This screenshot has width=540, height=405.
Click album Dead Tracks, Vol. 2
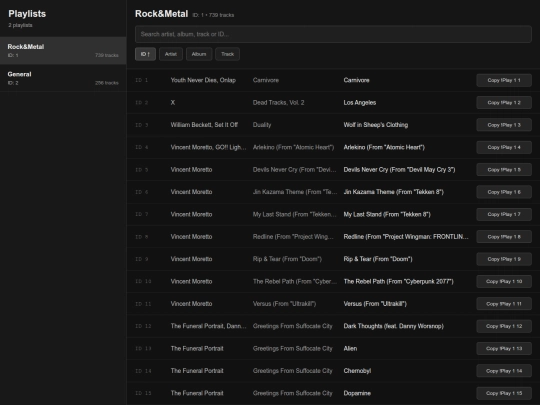[278, 103]
